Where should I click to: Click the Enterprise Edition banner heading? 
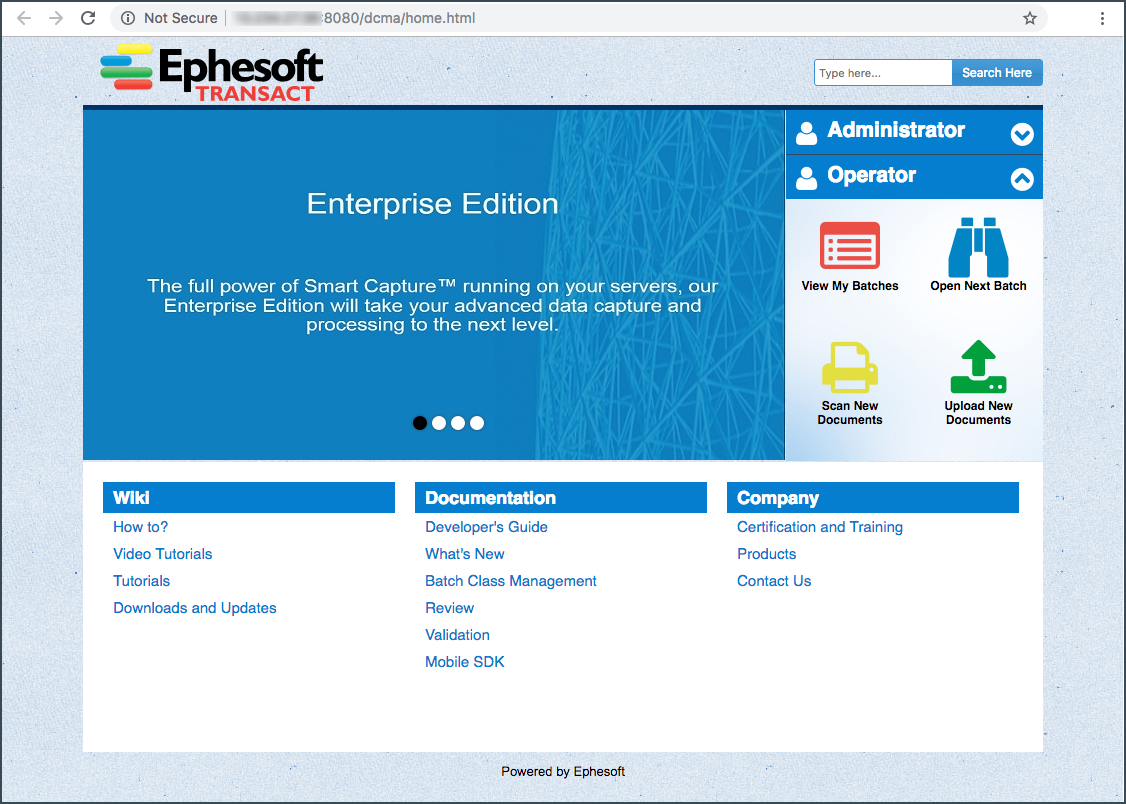(x=432, y=204)
